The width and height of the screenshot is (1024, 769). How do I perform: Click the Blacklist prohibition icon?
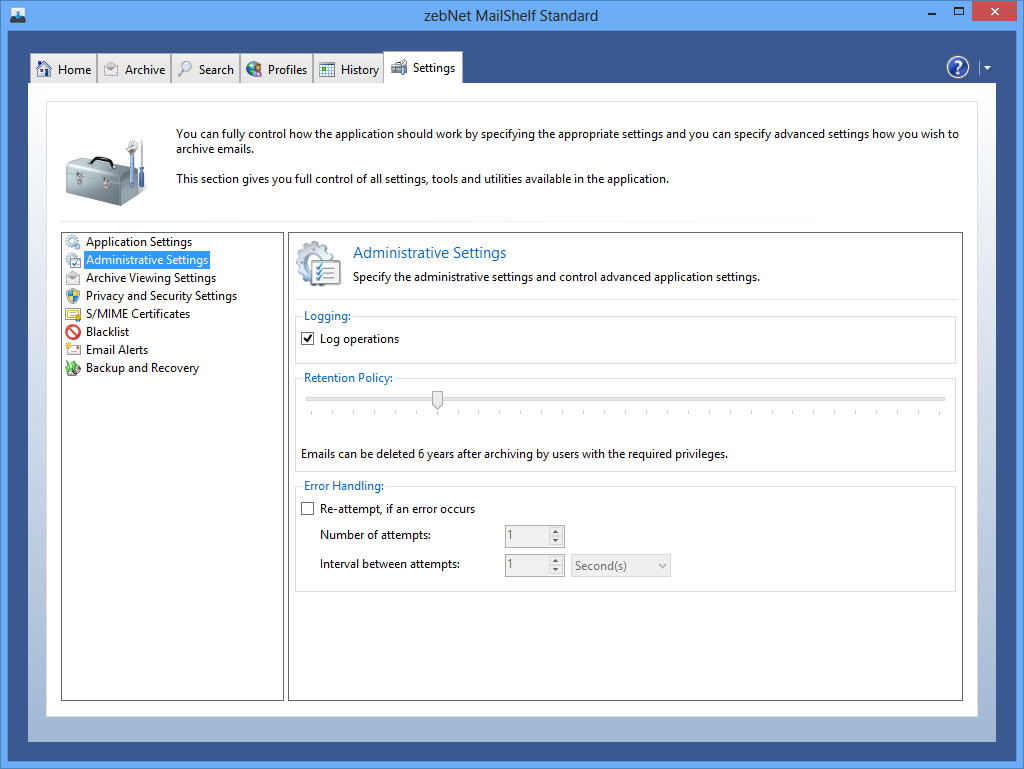[73, 332]
